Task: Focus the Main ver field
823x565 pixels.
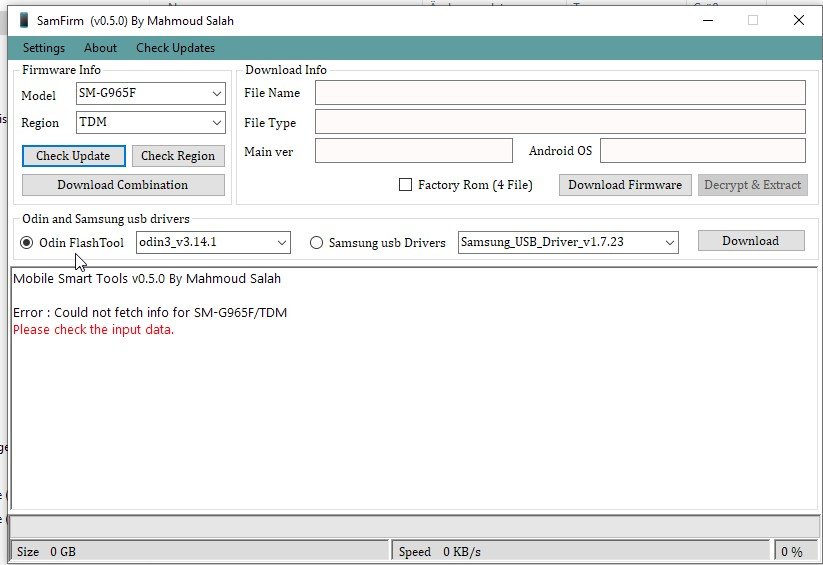Action: tap(414, 151)
